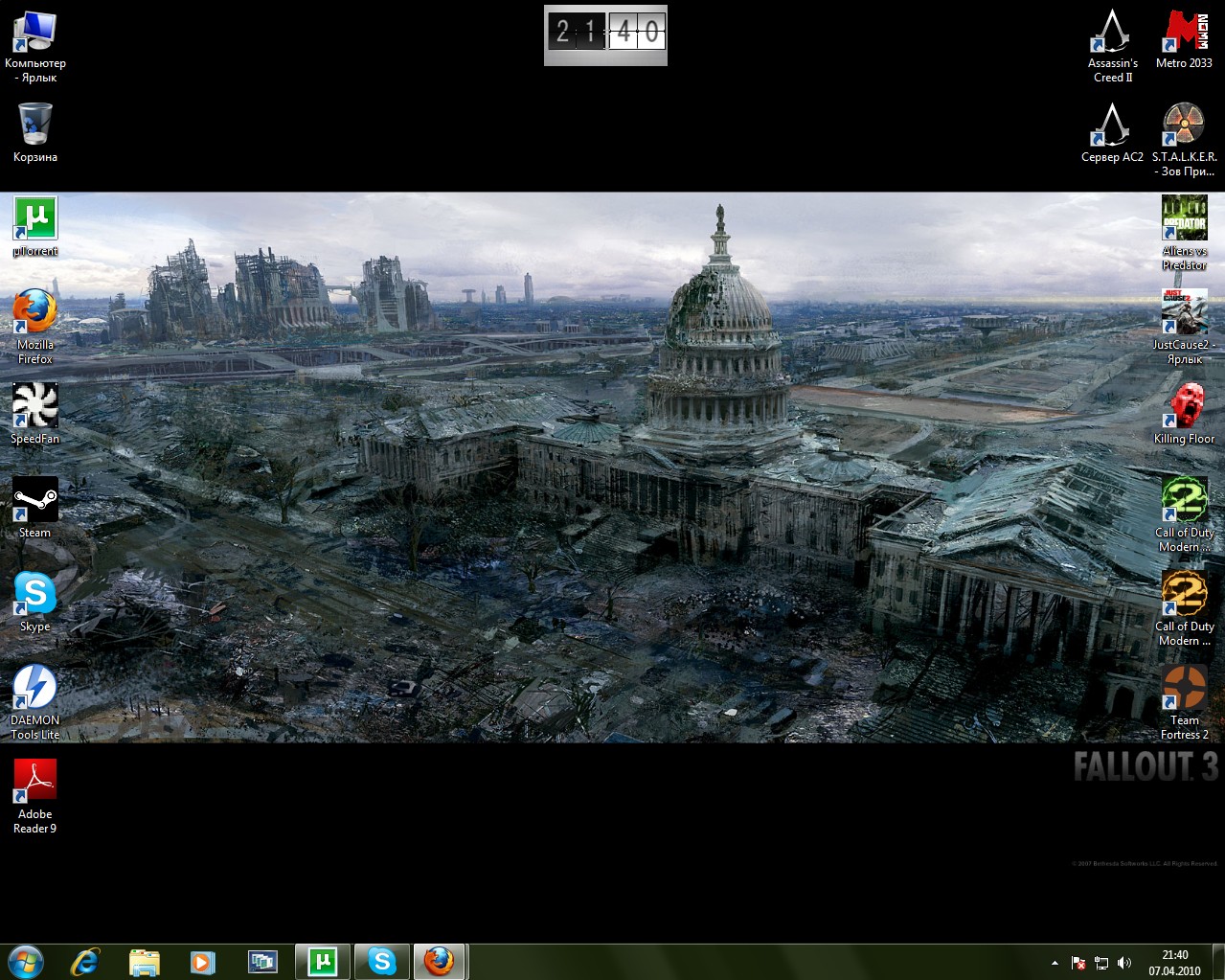
Task: Show hidden tray icons arrow
Action: (1055, 963)
